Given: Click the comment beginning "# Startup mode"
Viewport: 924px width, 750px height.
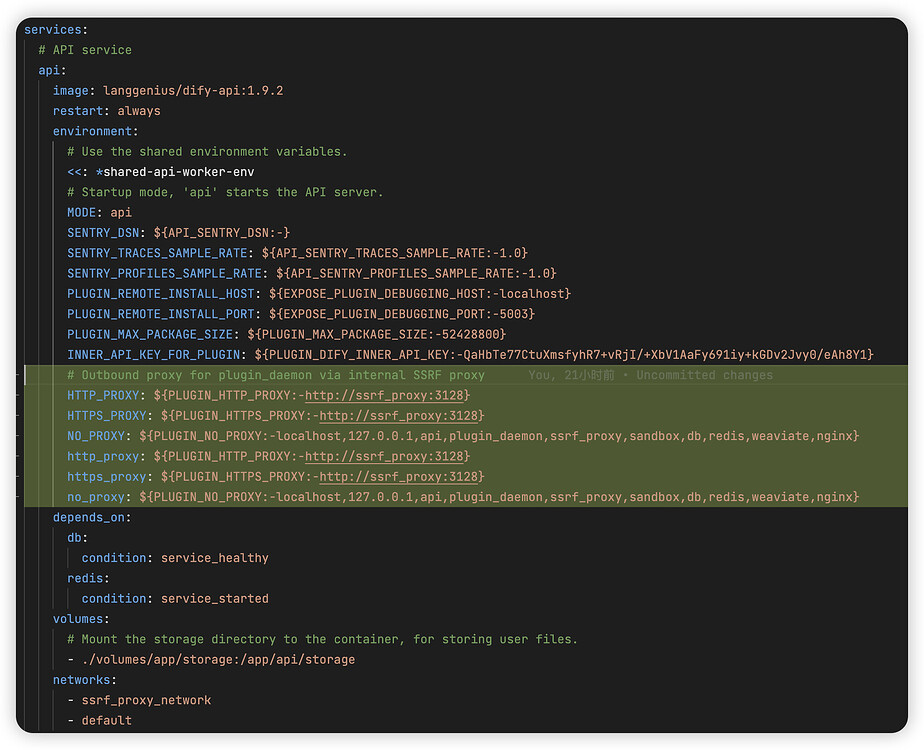Looking at the screenshot, I should [225, 192].
